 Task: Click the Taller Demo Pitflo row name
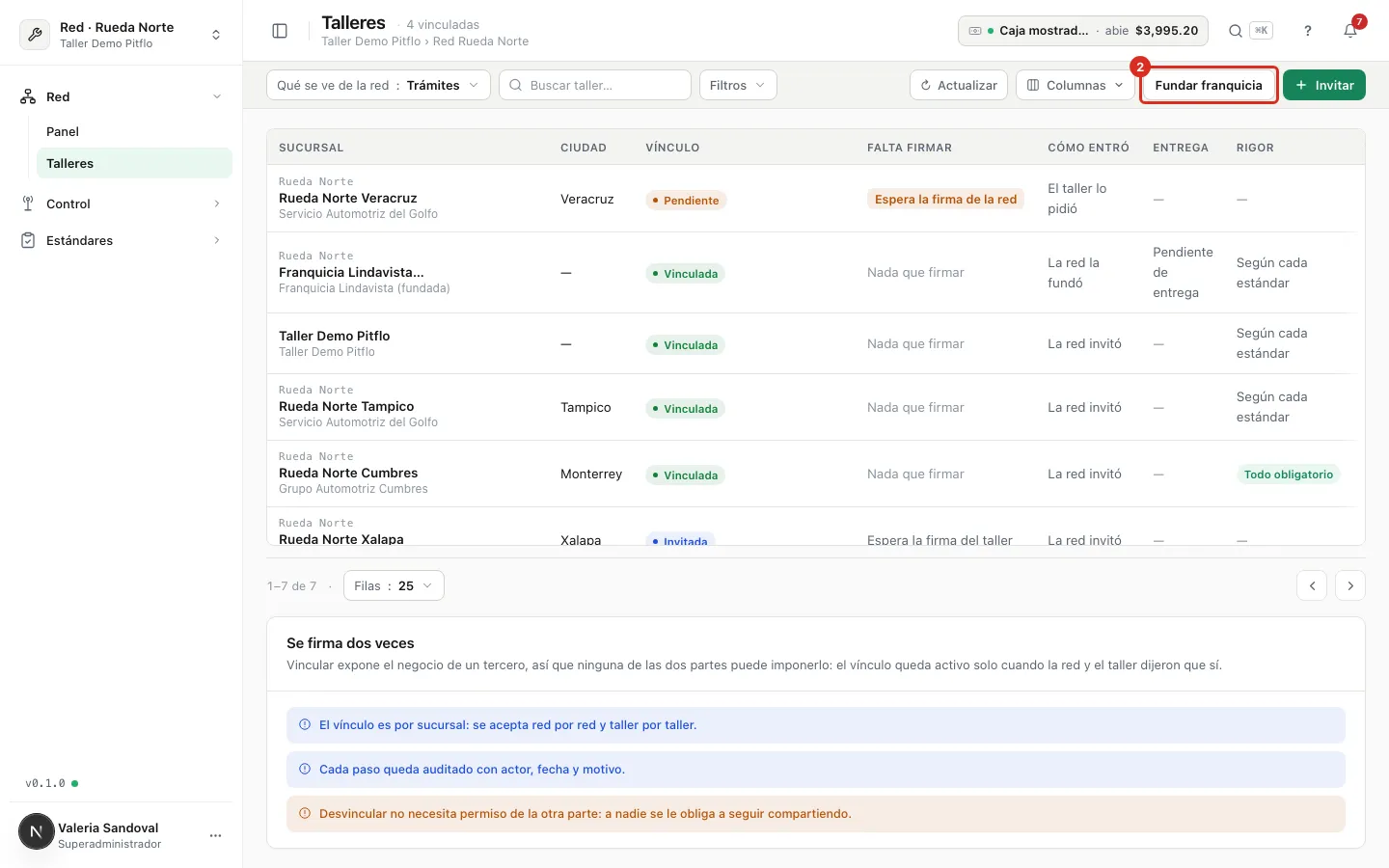335,336
